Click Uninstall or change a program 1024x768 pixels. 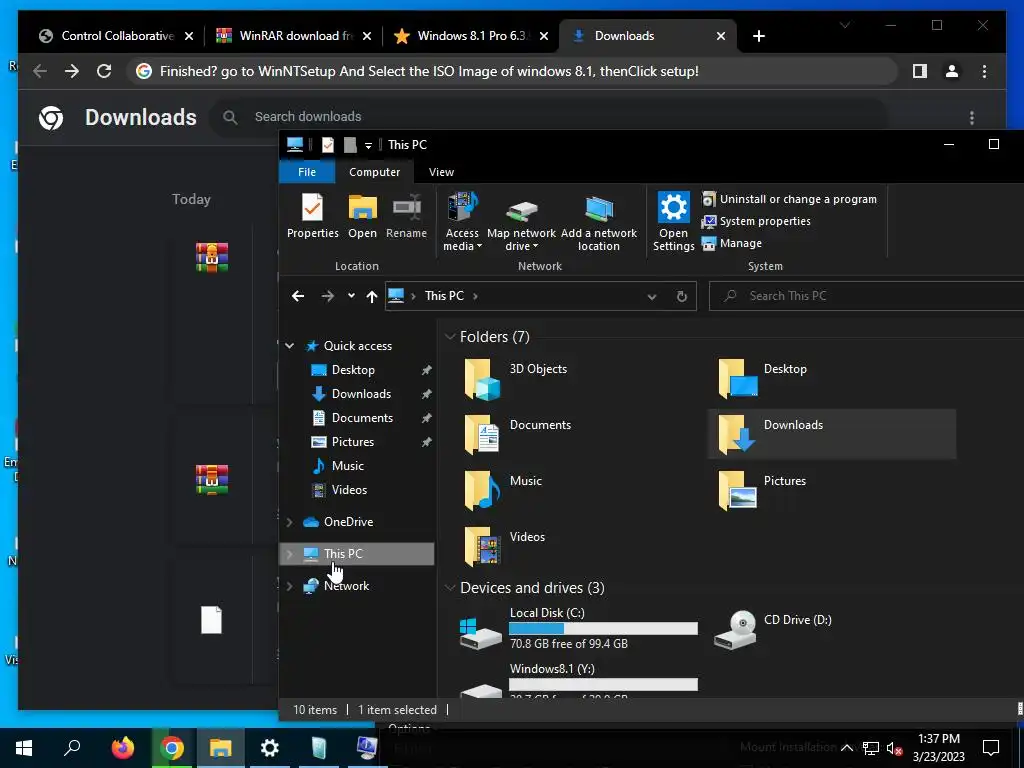(789, 199)
